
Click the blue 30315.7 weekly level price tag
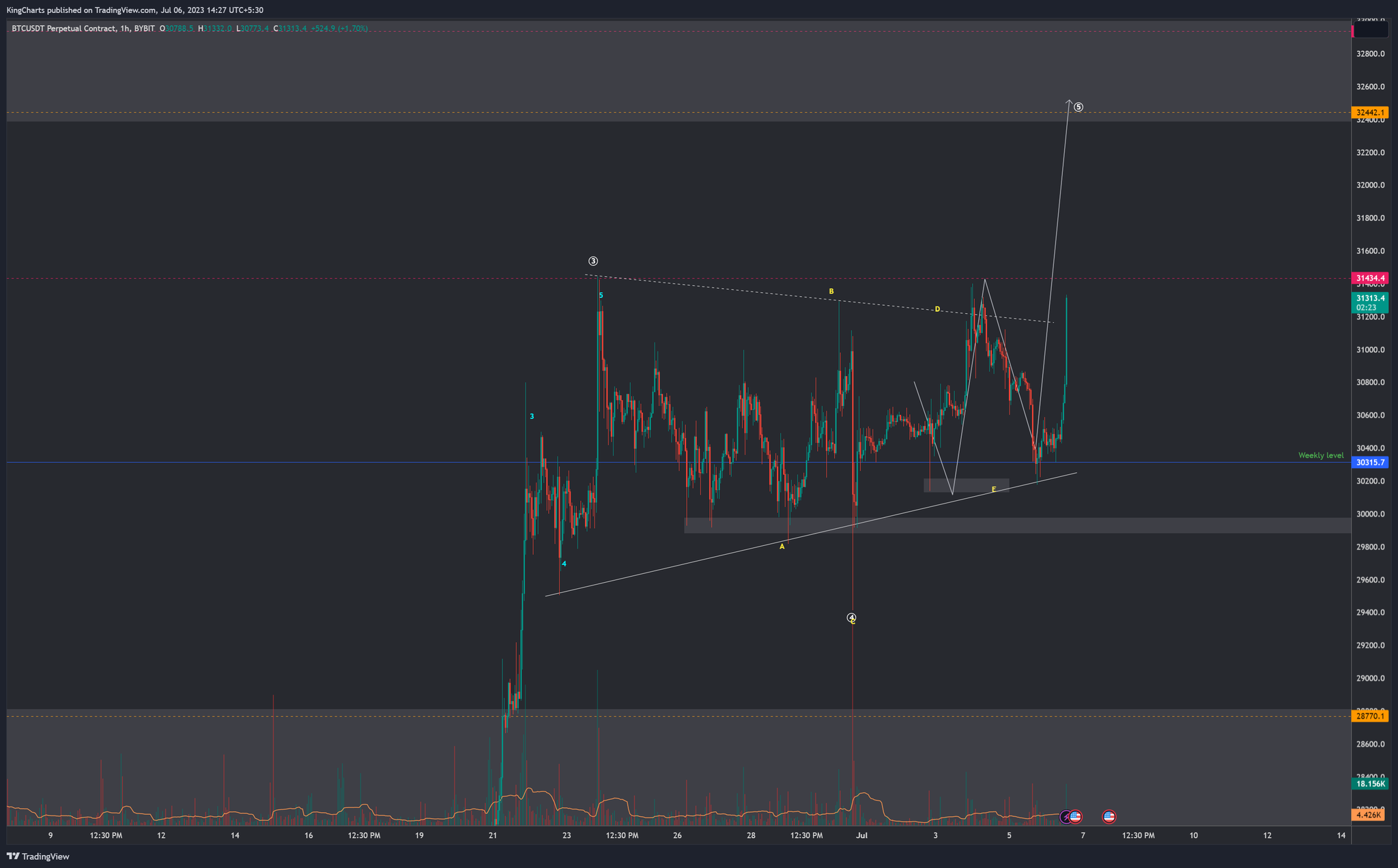click(x=1371, y=463)
